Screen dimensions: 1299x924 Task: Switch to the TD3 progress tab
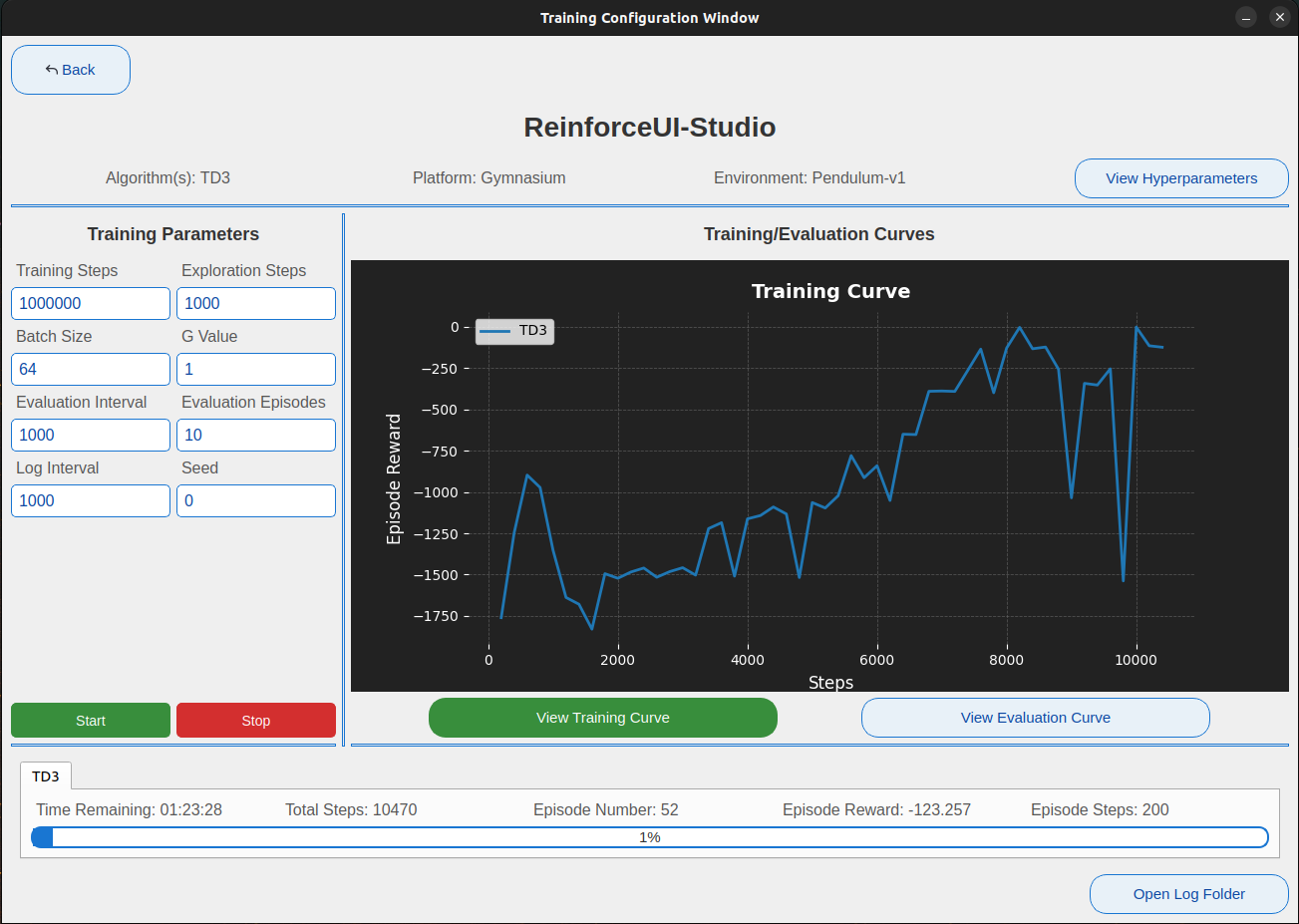45,775
